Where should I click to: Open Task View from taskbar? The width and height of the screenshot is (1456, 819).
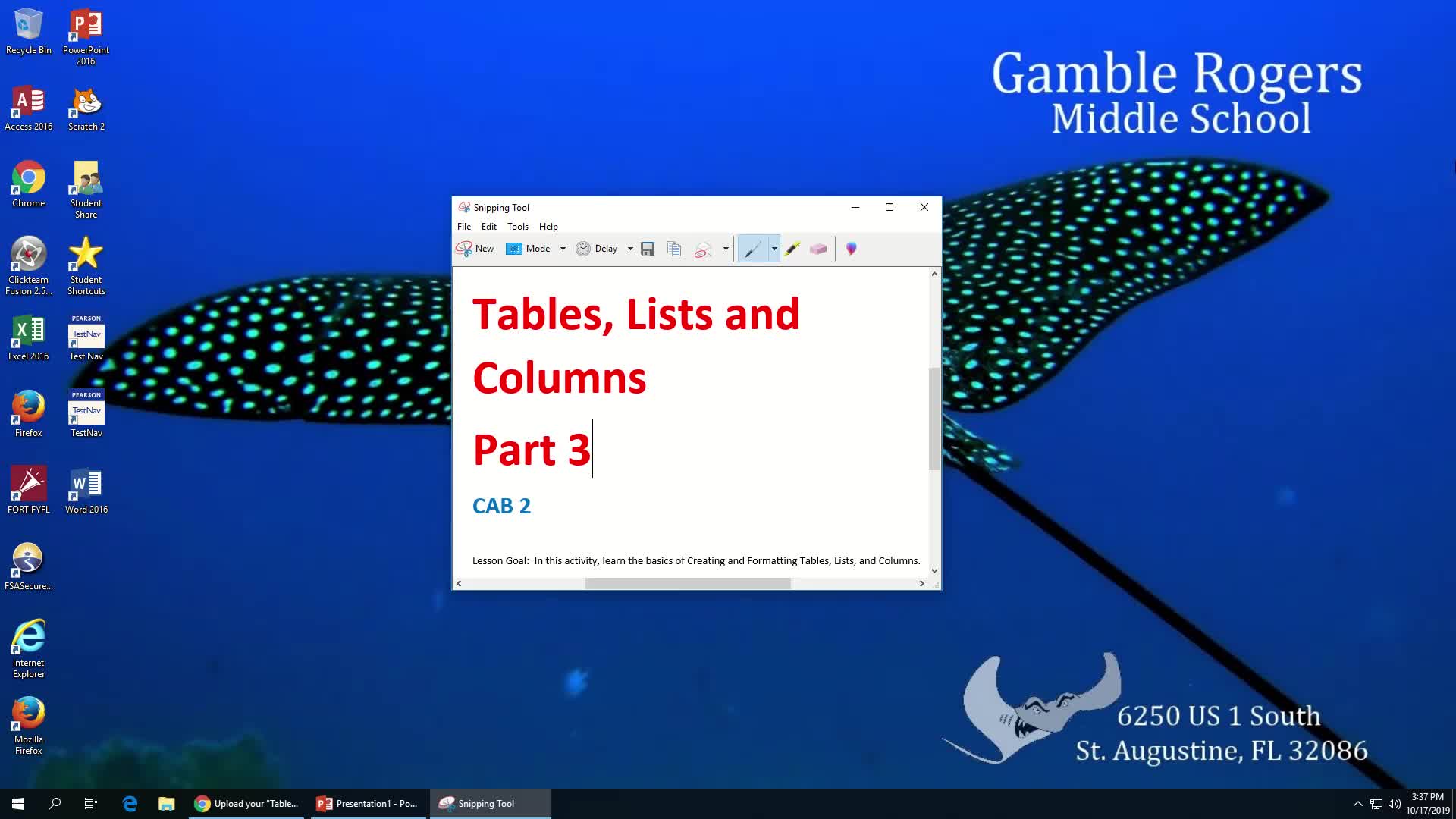click(91, 804)
